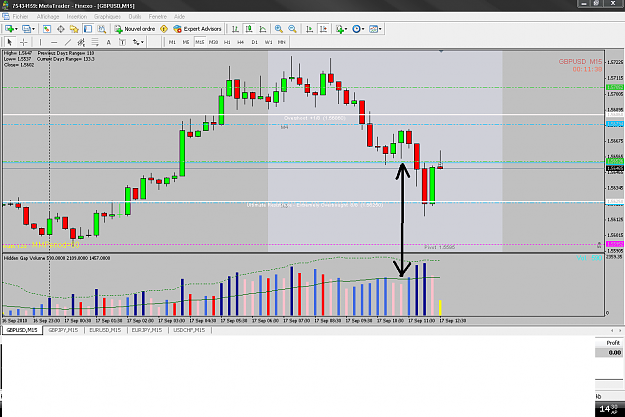Zoom in on the chart
The height and width of the screenshot is (417, 625).
coord(279,29)
